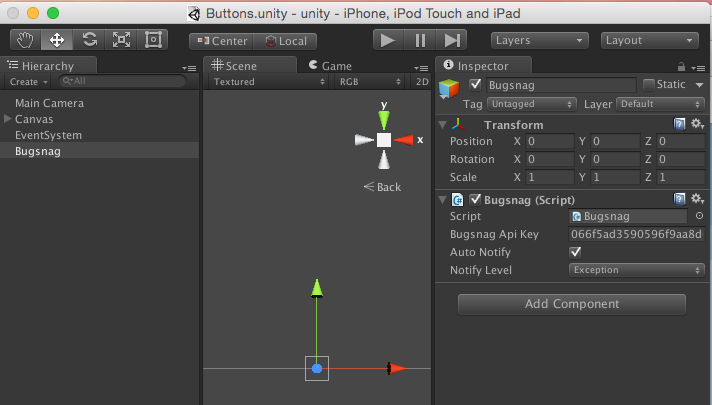This screenshot has height=405, width=712.
Task: Pause the game playback
Action: (x=420, y=40)
